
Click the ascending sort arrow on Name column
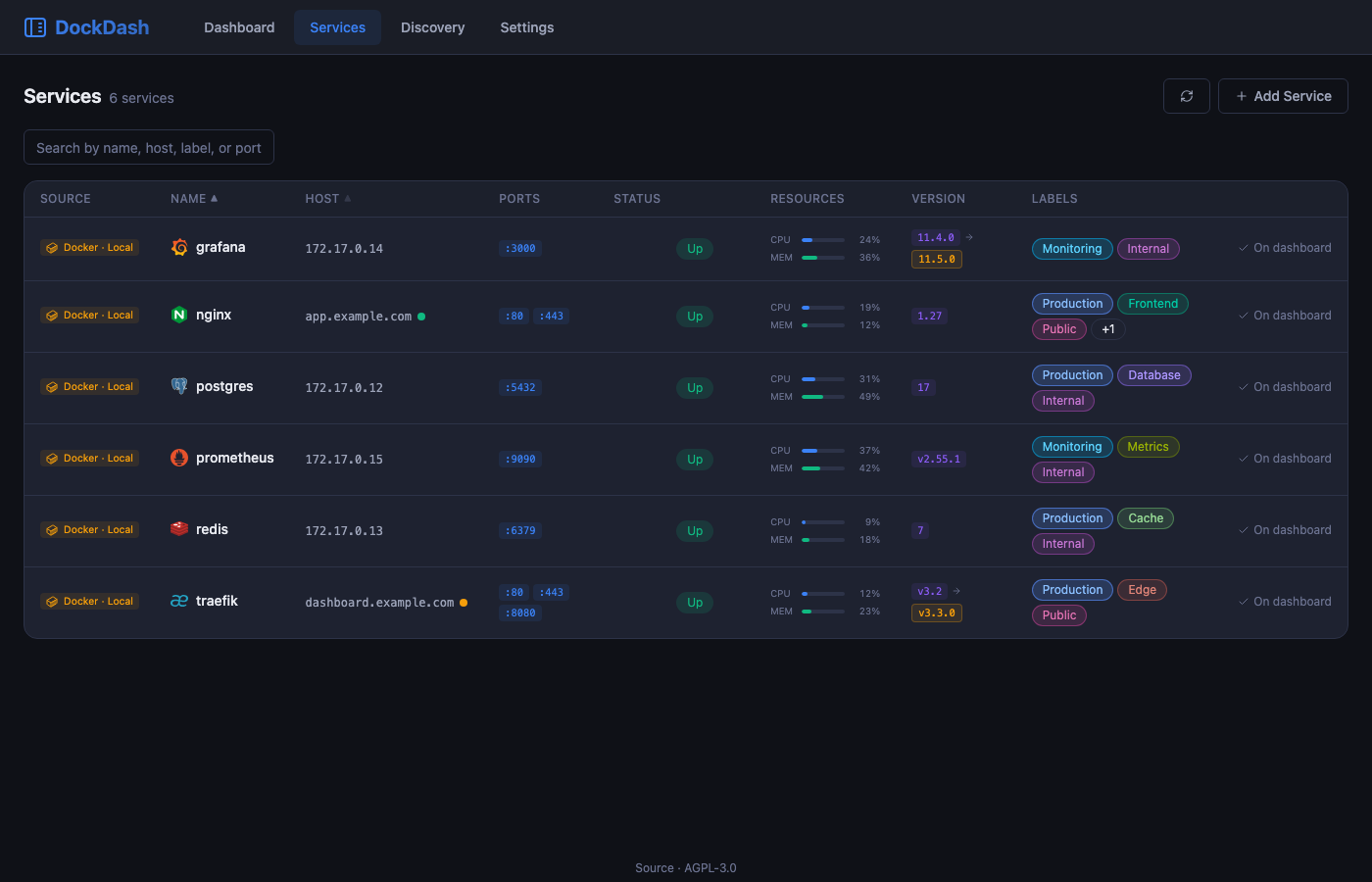[x=214, y=198]
